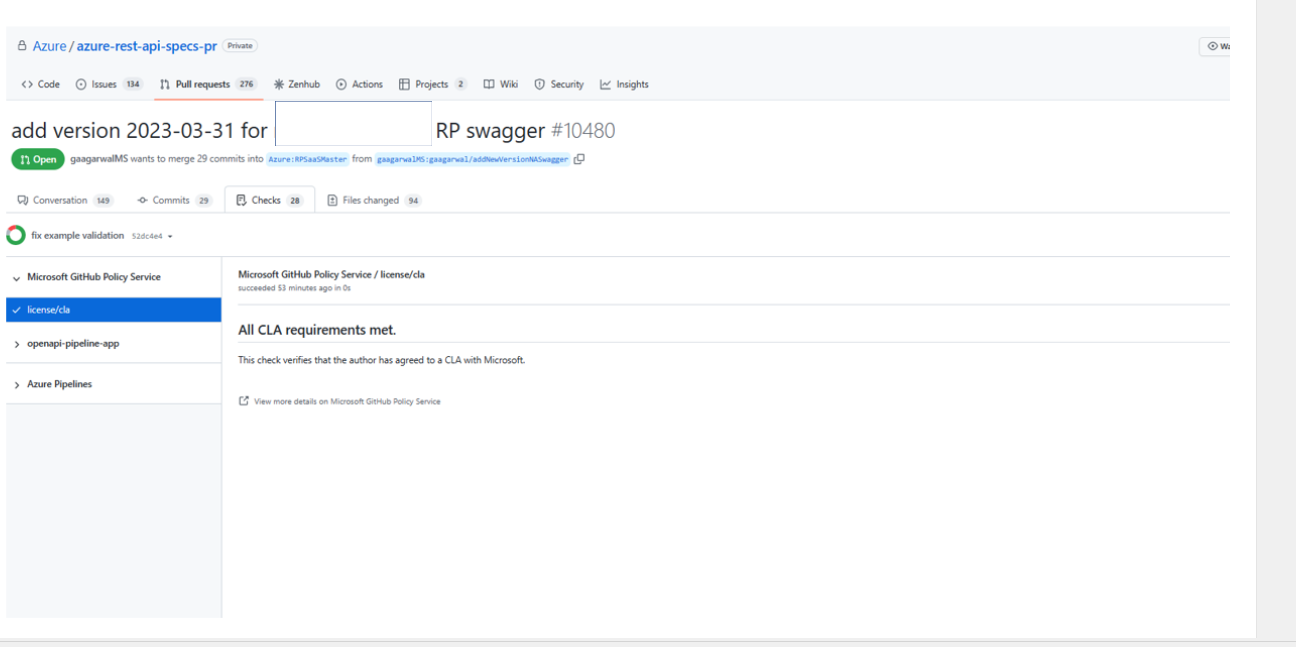Open the Actions tab
The image size is (1296, 647).
click(359, 84)
